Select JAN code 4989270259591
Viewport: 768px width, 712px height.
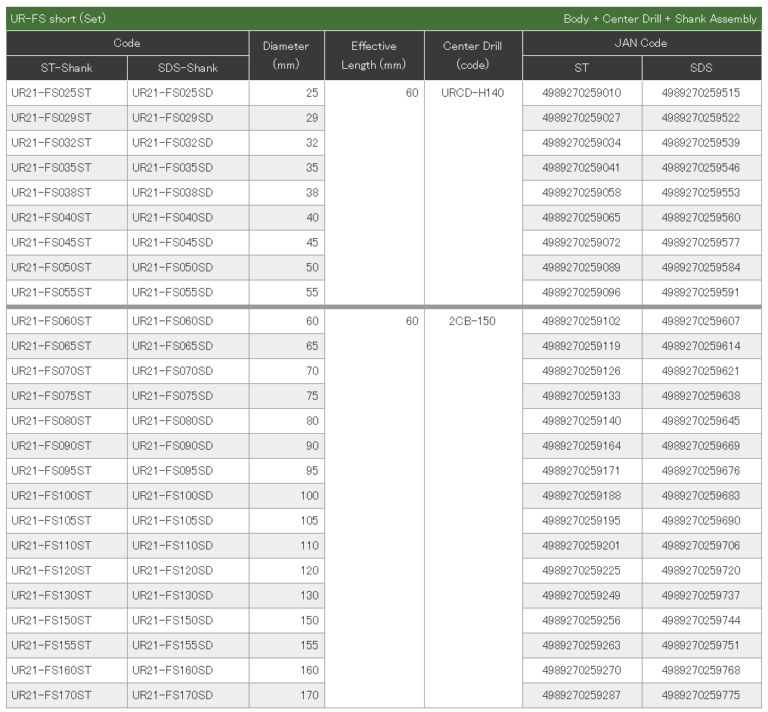point(700,292)
